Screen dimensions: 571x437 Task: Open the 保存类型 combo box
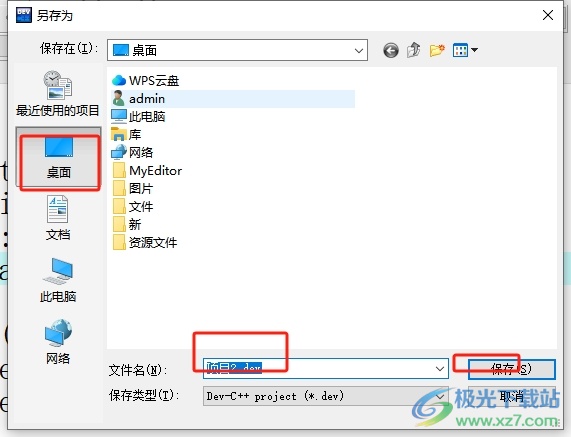pos(325,396)
